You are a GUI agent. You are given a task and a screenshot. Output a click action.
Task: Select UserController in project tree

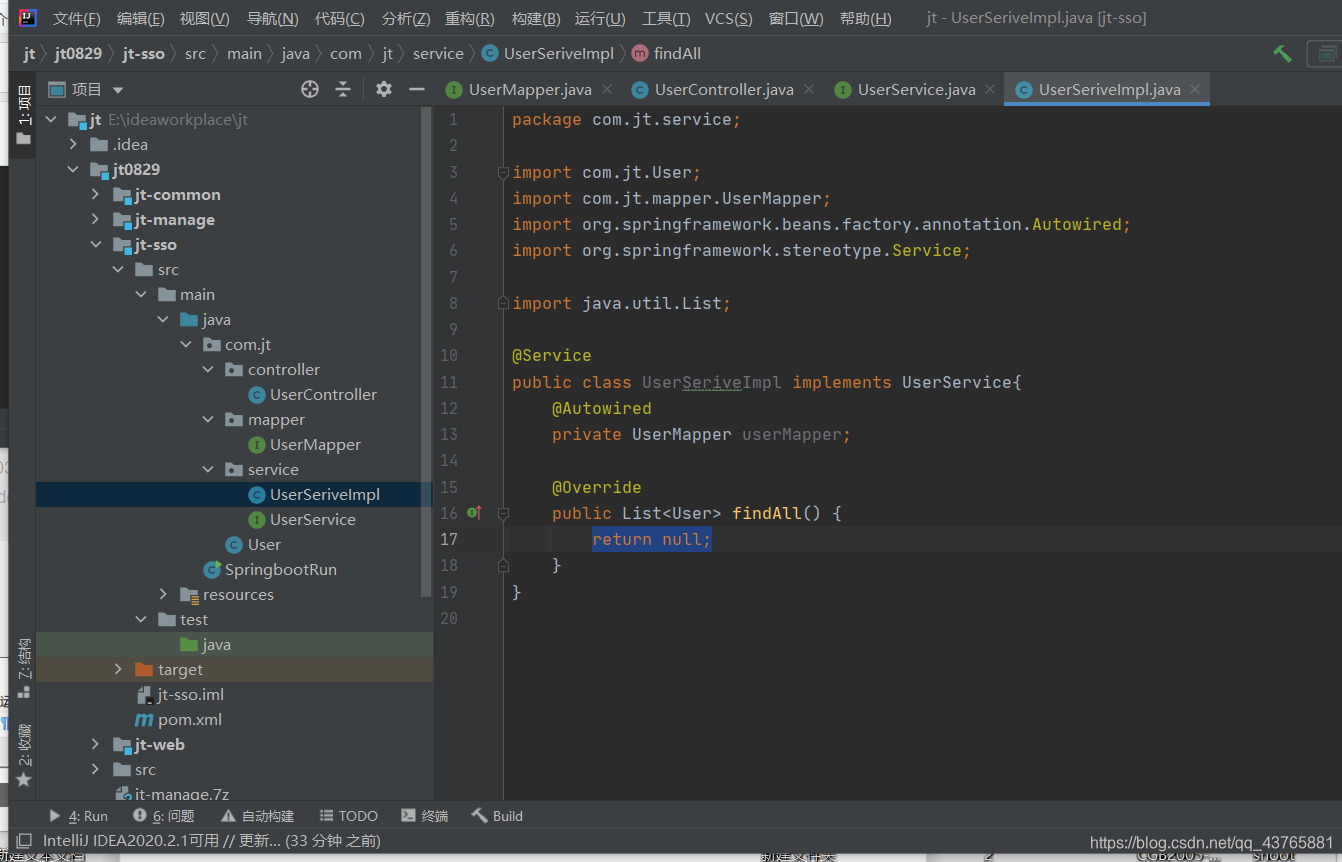click(323, 395)
